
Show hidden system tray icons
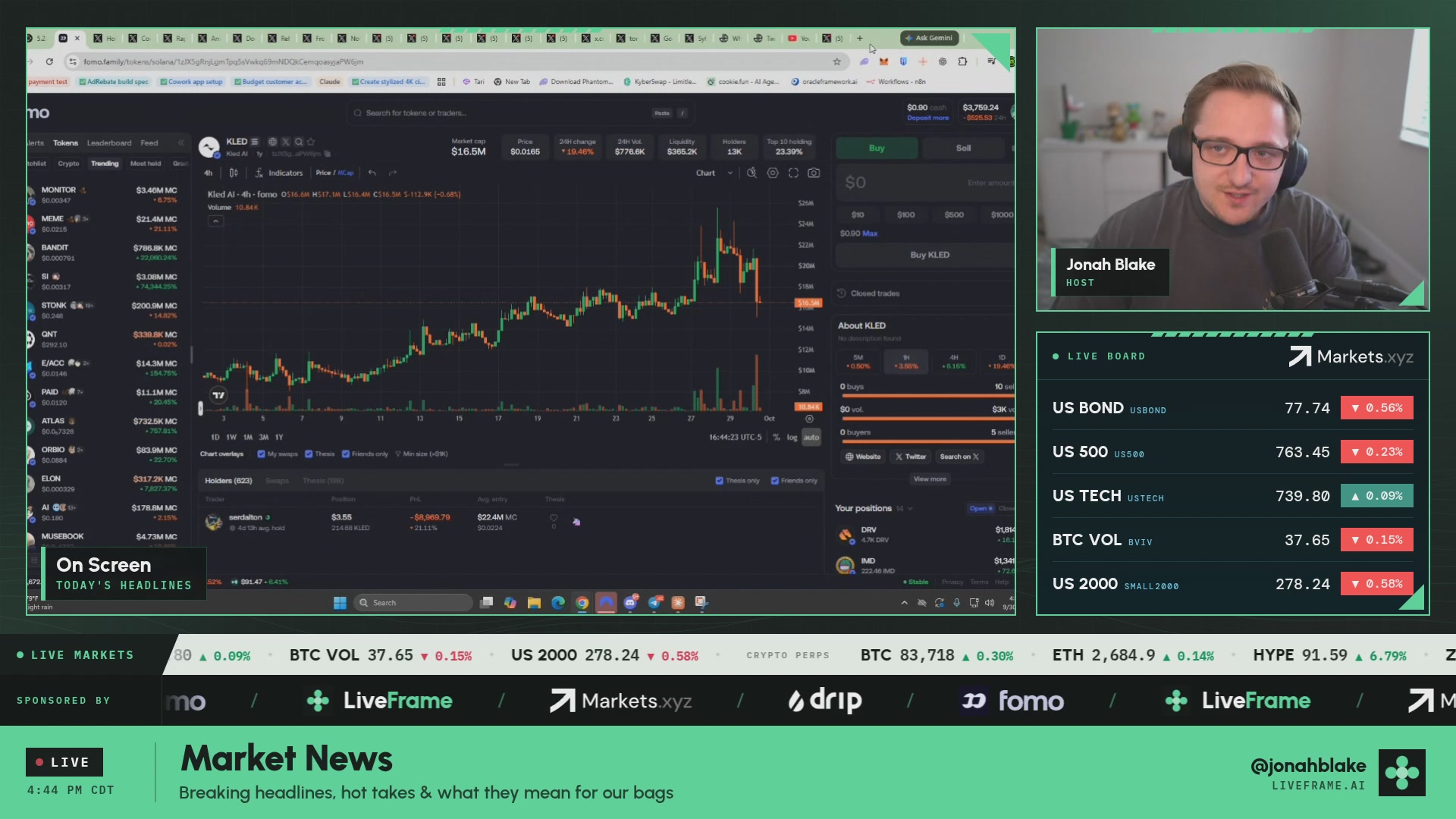coord(904,603)
